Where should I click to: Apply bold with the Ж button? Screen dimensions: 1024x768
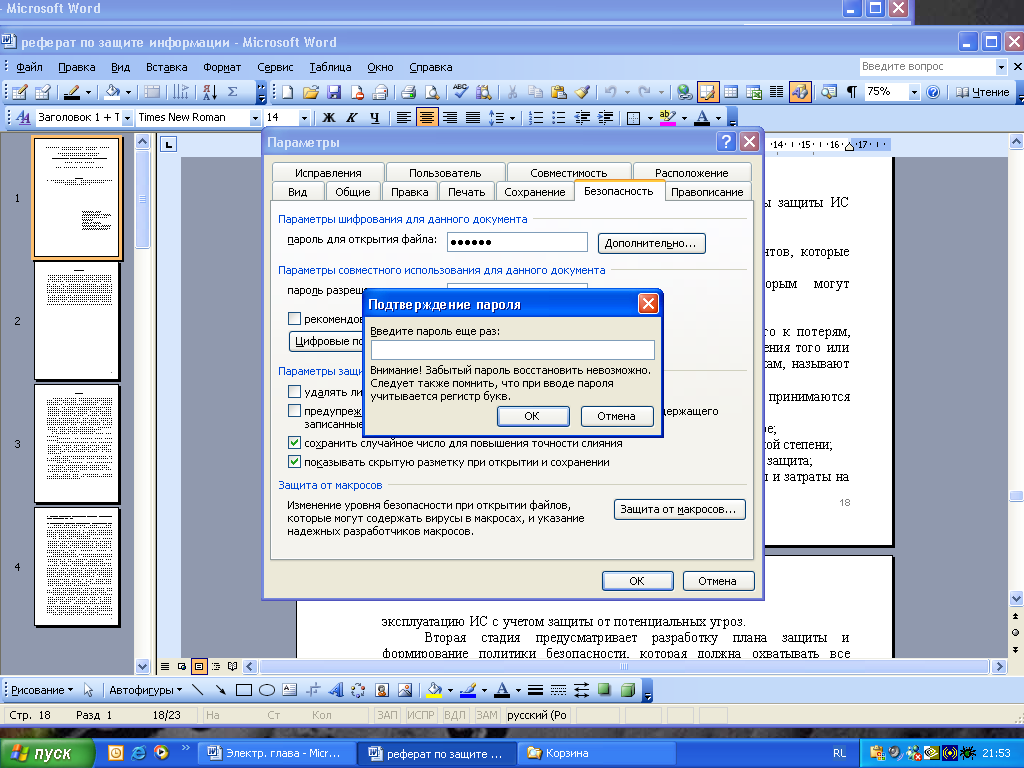[x=329, y=118]
